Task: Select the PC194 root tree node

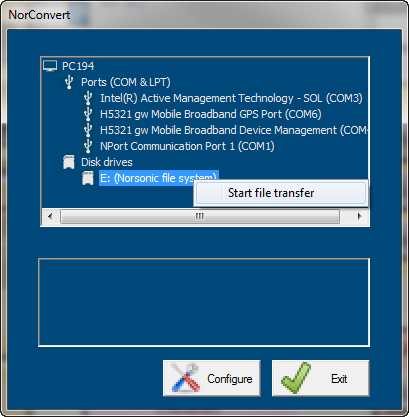Action: pyautogui.click(x=78, y=66)
